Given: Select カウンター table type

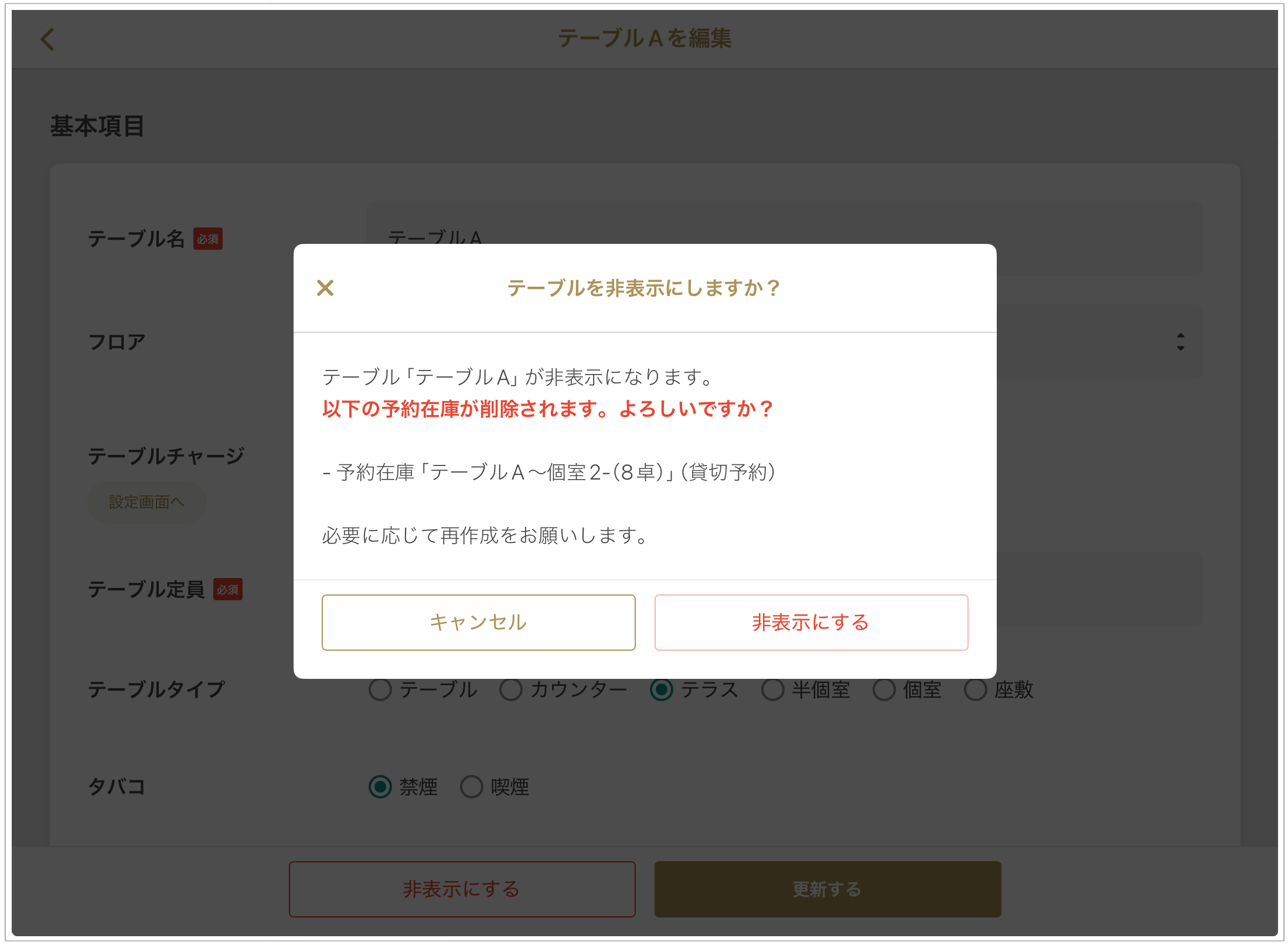Looking at the screenshot, I should pyautogui.click(x=511, y=690).
